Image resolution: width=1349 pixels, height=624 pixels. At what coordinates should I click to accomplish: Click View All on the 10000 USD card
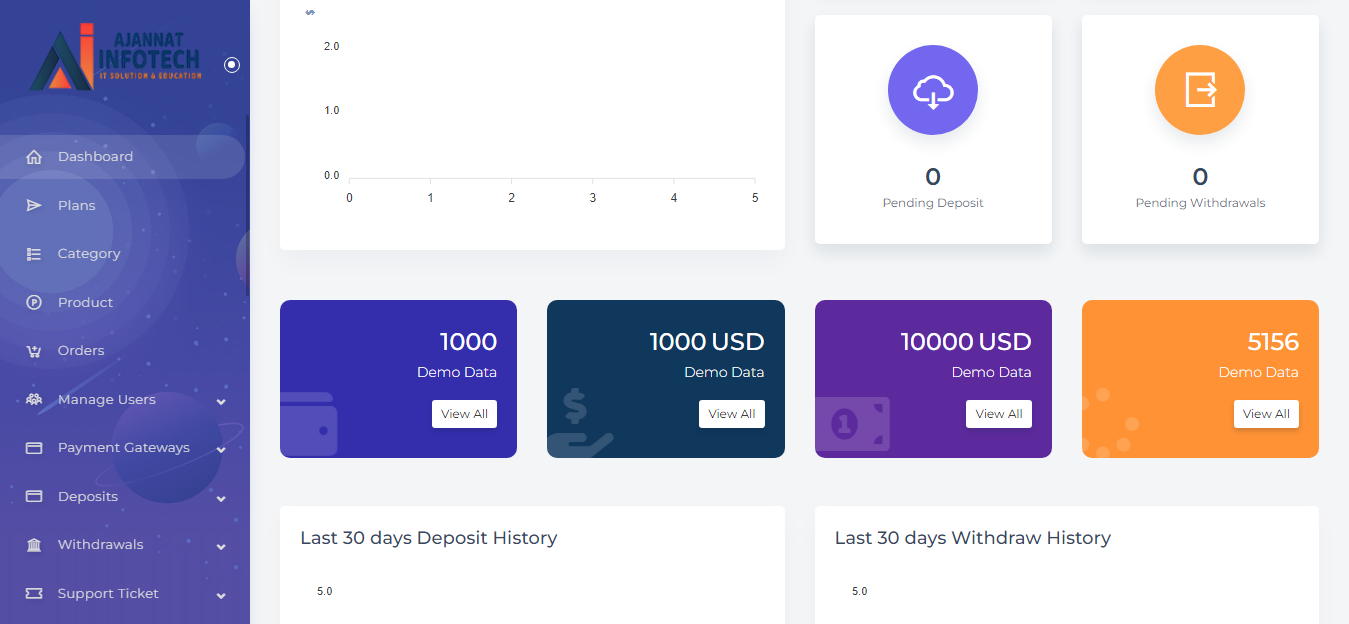pos(998,414)
